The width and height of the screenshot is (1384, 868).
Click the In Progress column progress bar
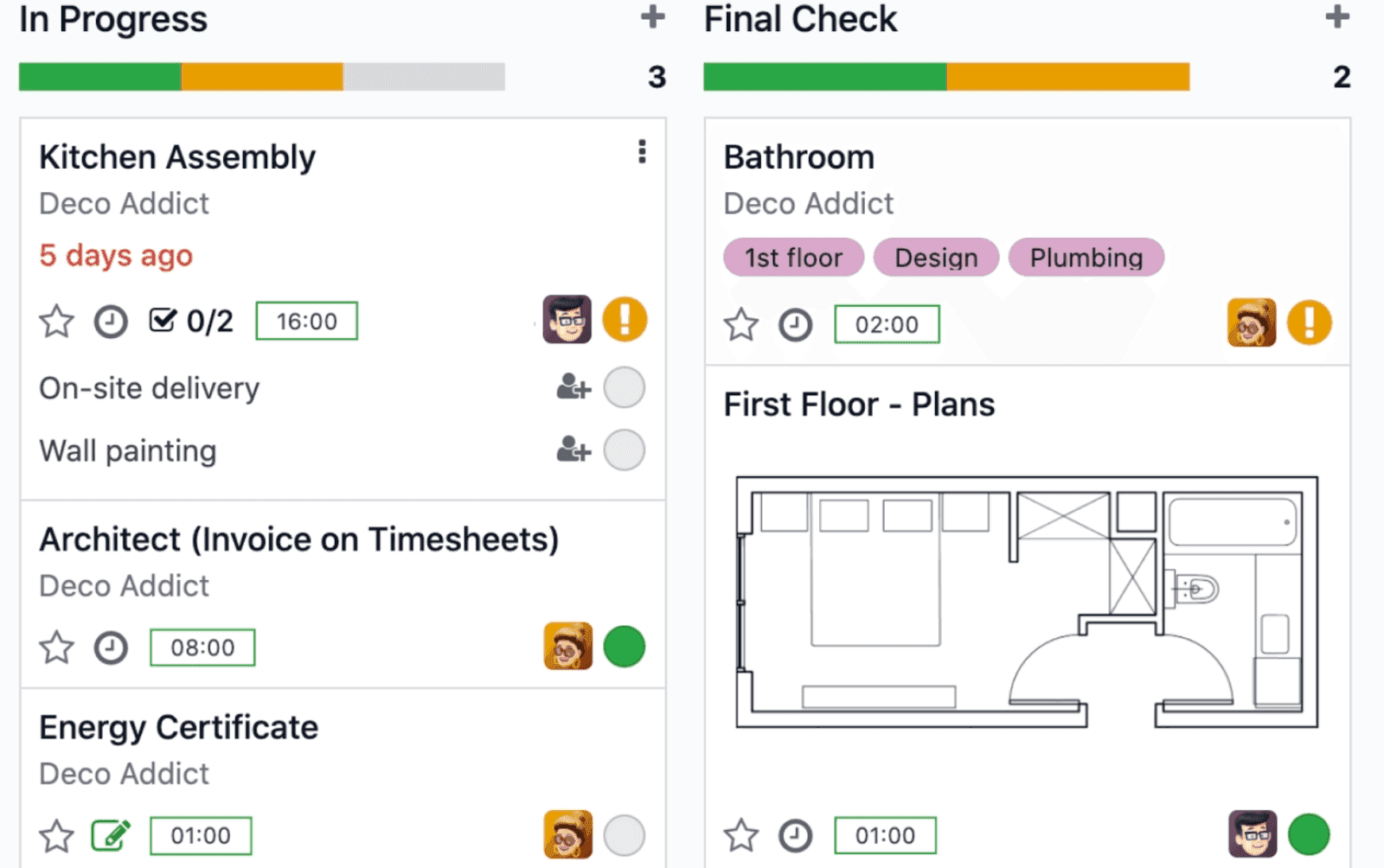click(x=259, y=77)
